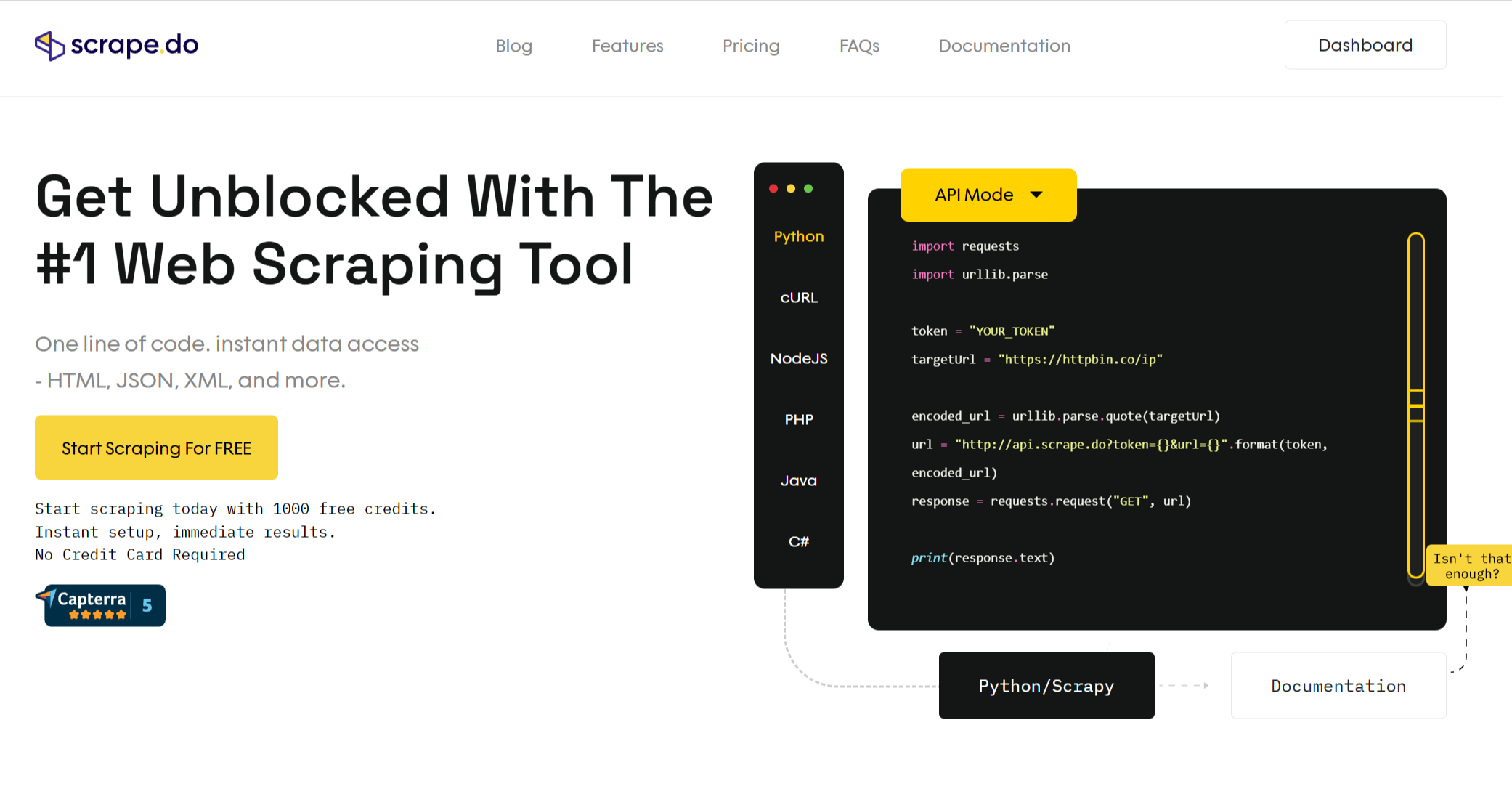The image size is (1512, 789).
Task: Click the green window dot
Action: [x=808, y=189]
